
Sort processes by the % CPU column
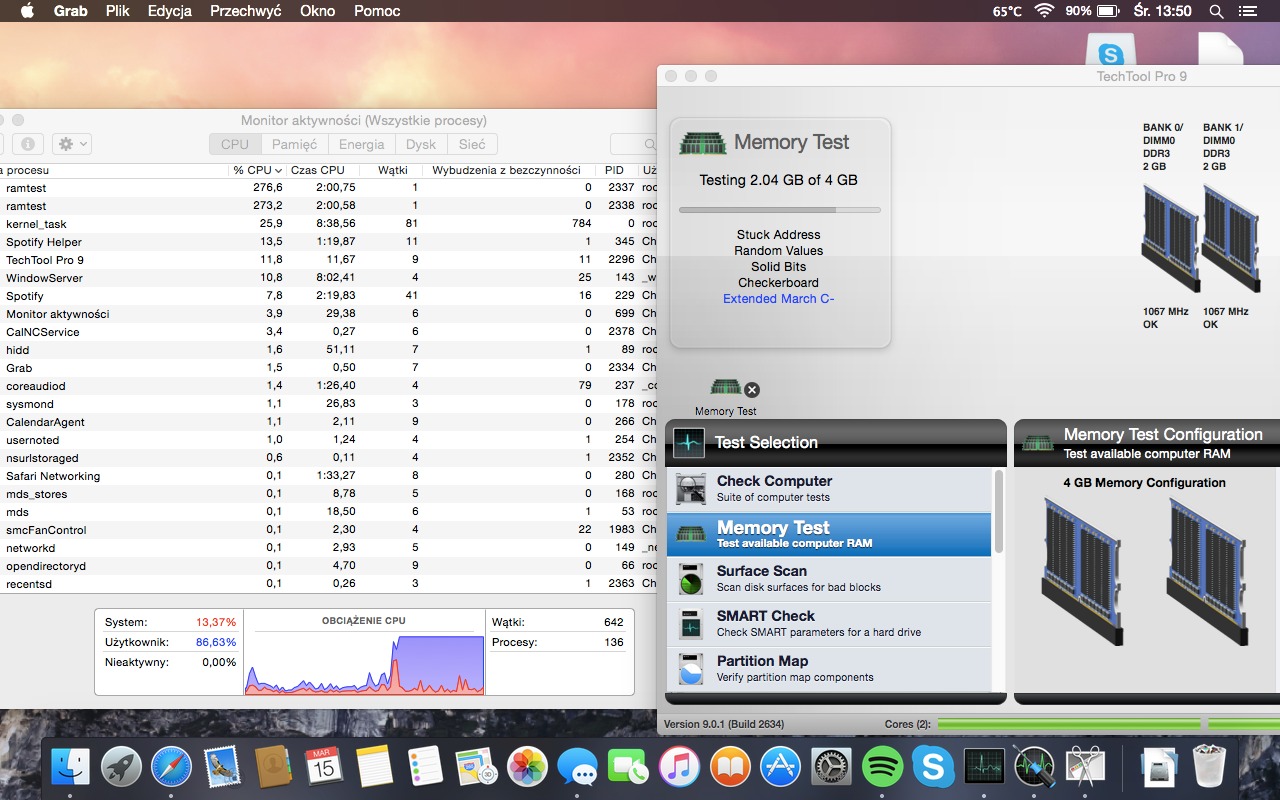coord(258,170)
